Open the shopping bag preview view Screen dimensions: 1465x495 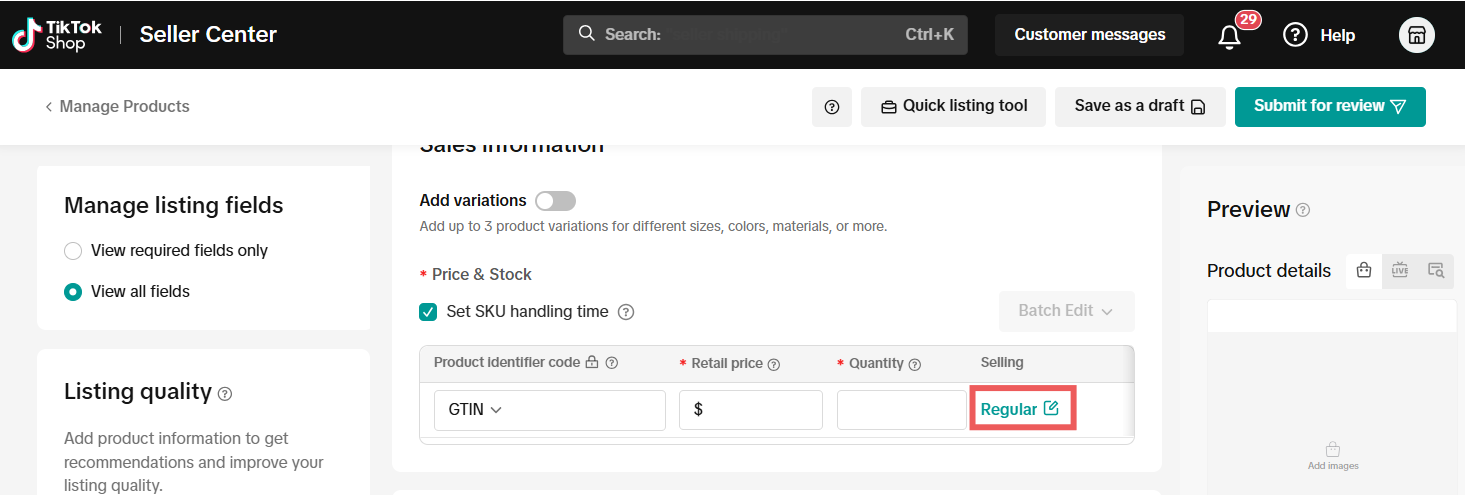pyautogui.click(x=1363, y=270)
